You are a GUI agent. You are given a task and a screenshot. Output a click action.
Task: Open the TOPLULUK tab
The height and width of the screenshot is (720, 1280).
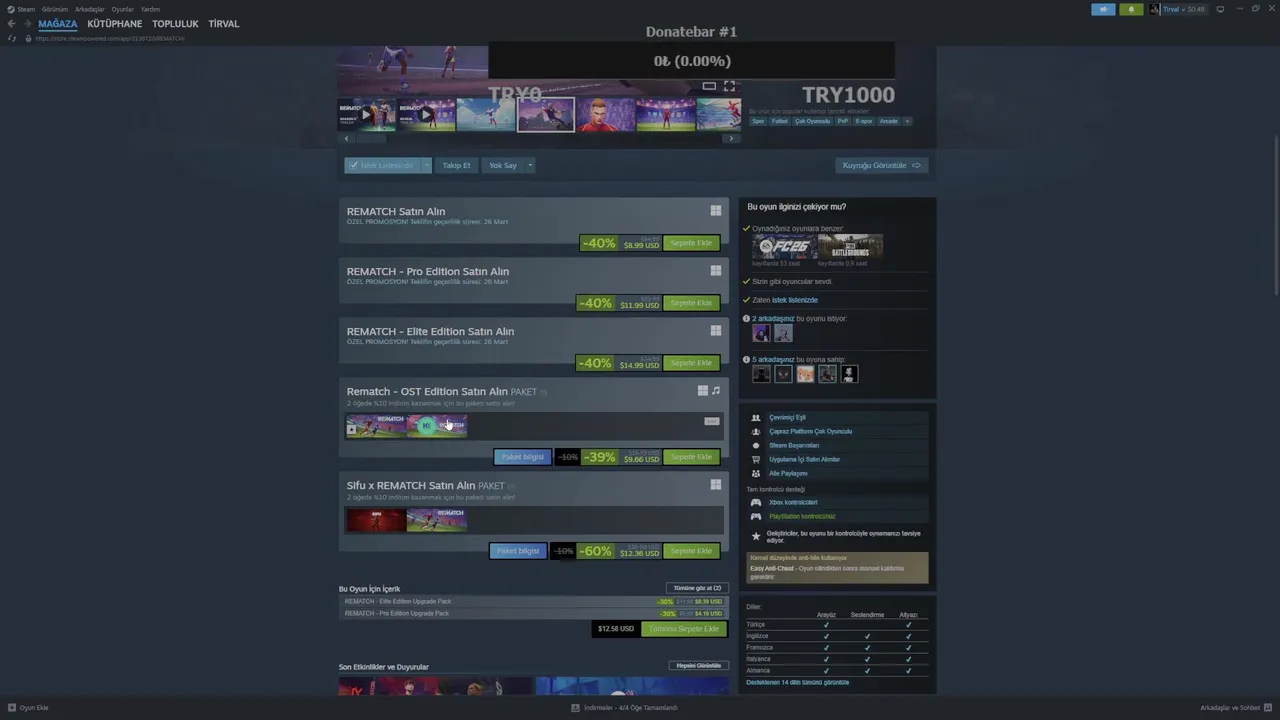175,24
